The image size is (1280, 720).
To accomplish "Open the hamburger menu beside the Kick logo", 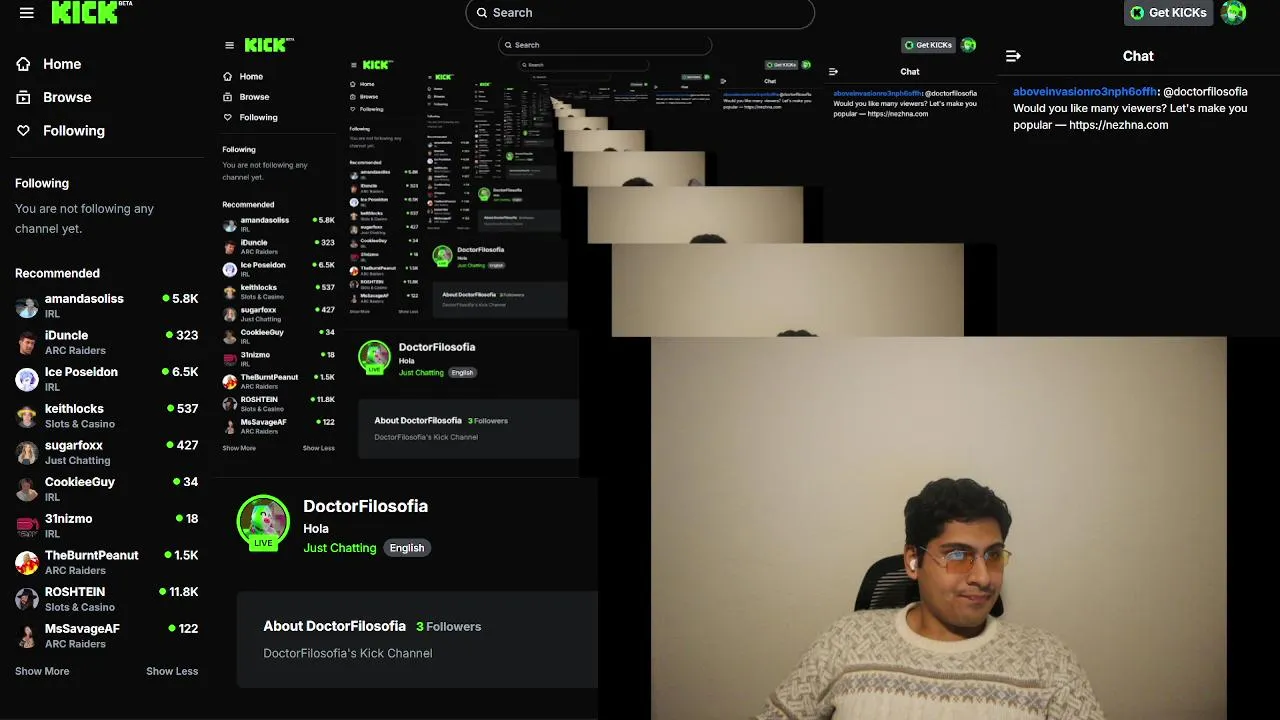I will 27,13.
